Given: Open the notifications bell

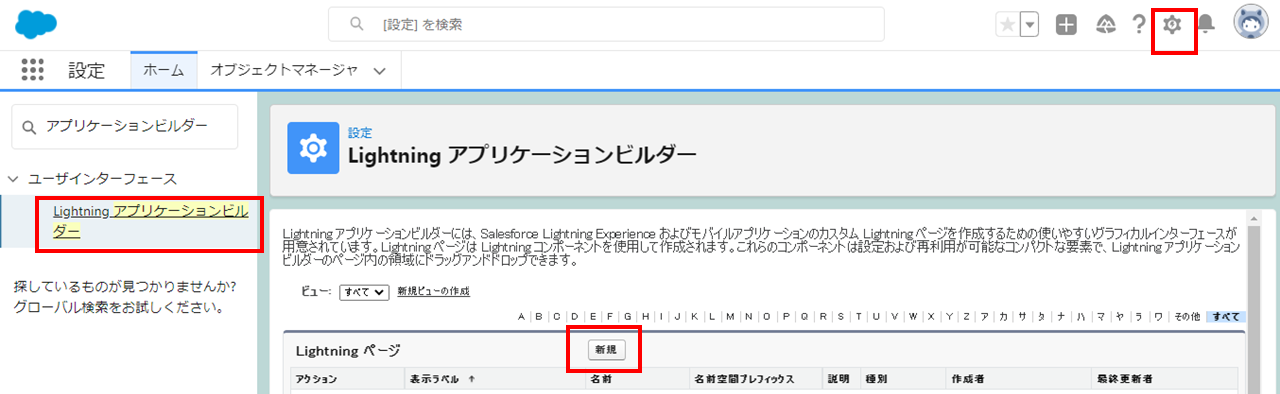Looking at the screenshot, I should coord(1206,24).
